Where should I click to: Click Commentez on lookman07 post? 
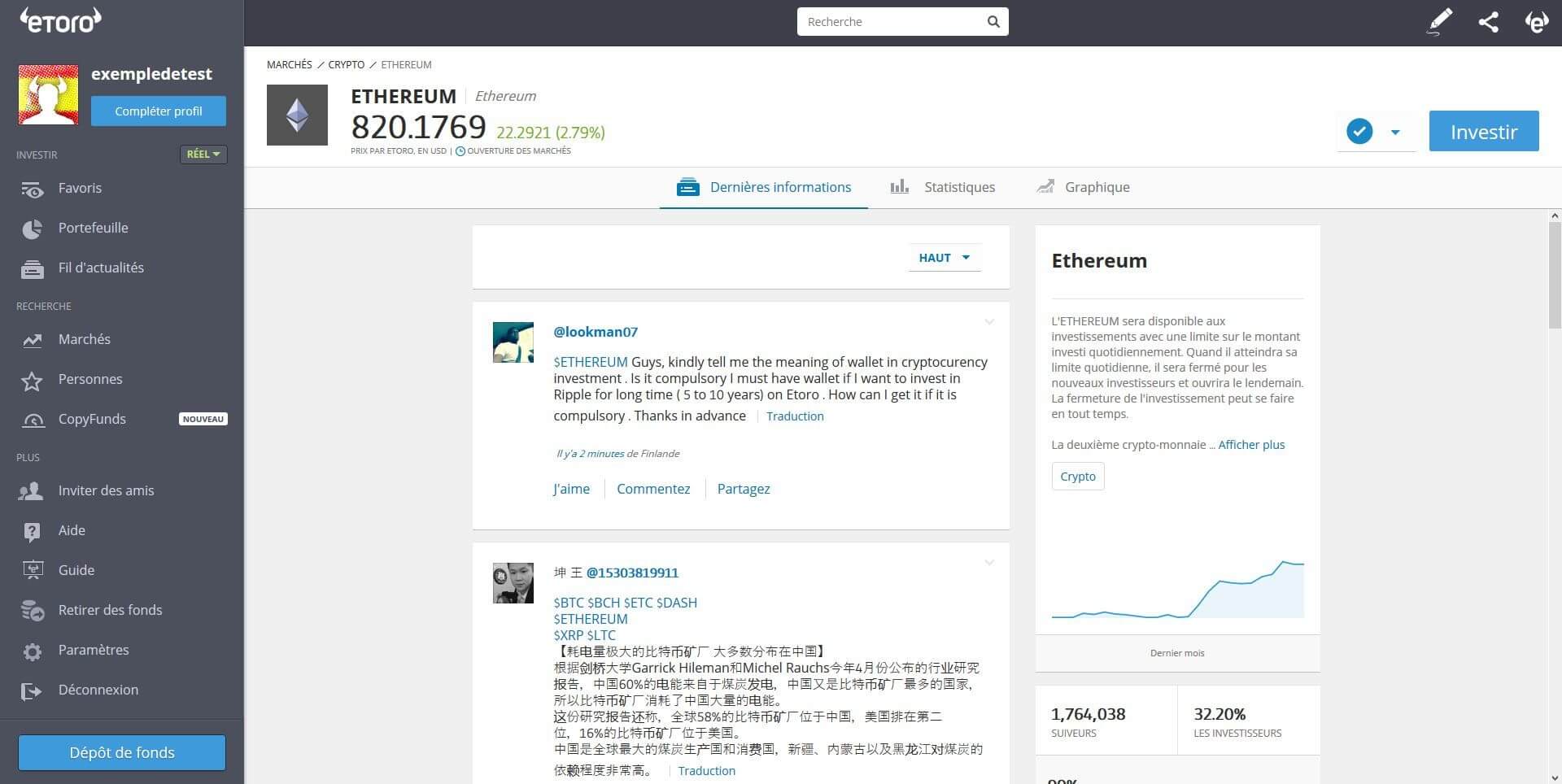click(653, 489)
